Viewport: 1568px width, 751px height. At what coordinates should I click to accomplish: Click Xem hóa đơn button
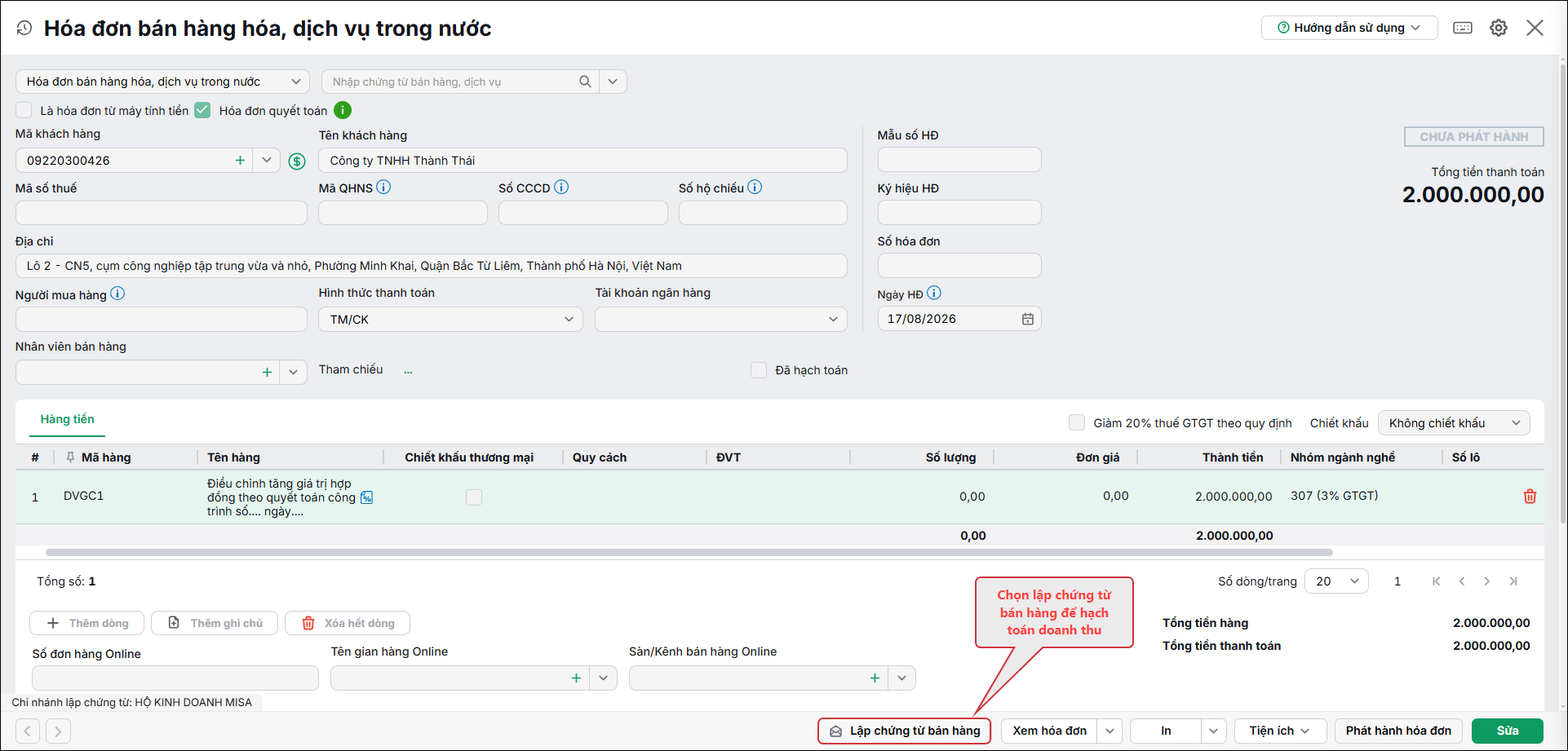[1049, 731]
